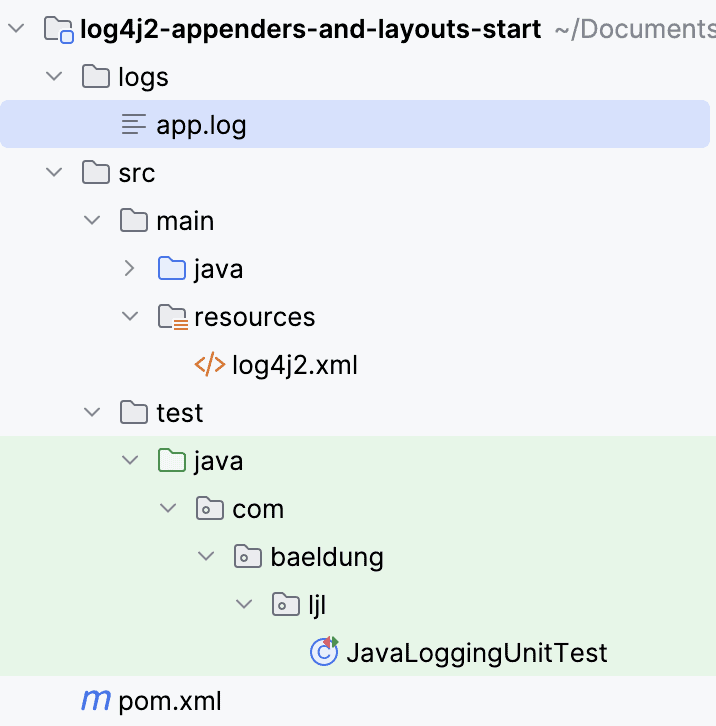The image size is (716, 726).
Task: Click the log4j2.xml XML file icon
Action: coord(209,365)
